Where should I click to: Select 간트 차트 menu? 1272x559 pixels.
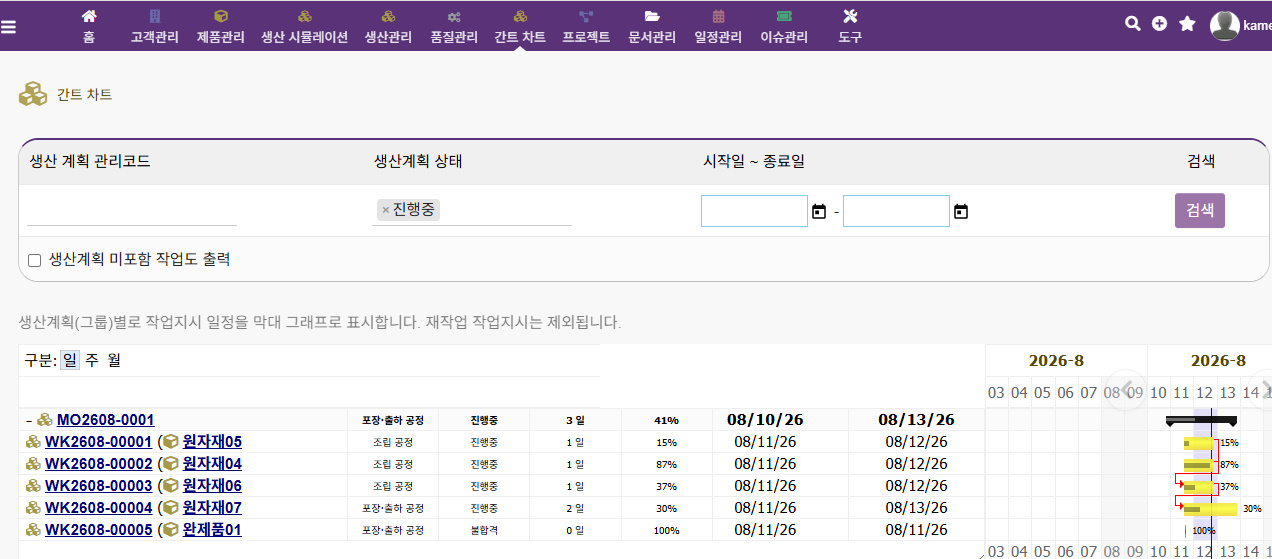point(520,27)
